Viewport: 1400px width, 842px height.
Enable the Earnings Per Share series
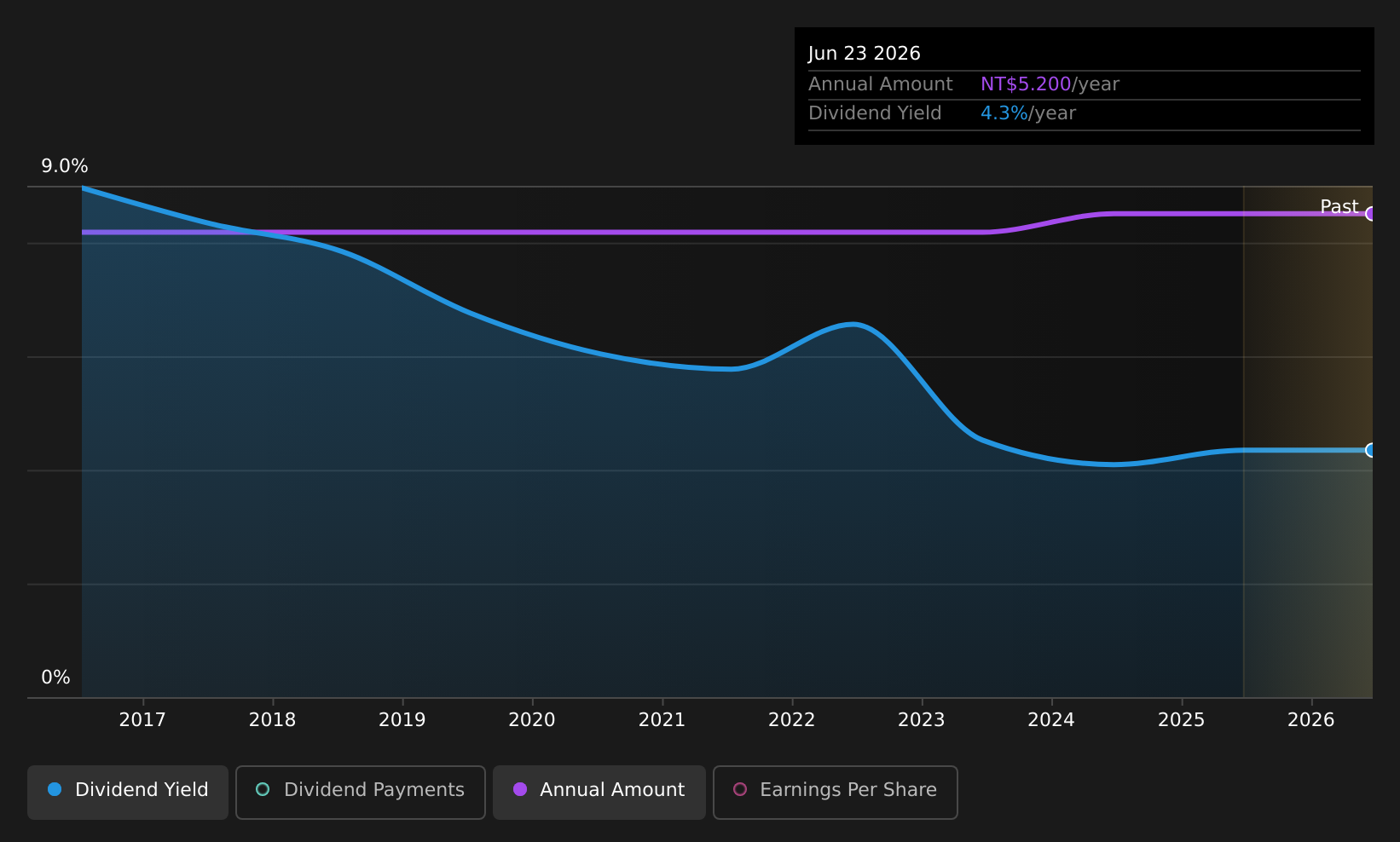coord(836,793)
